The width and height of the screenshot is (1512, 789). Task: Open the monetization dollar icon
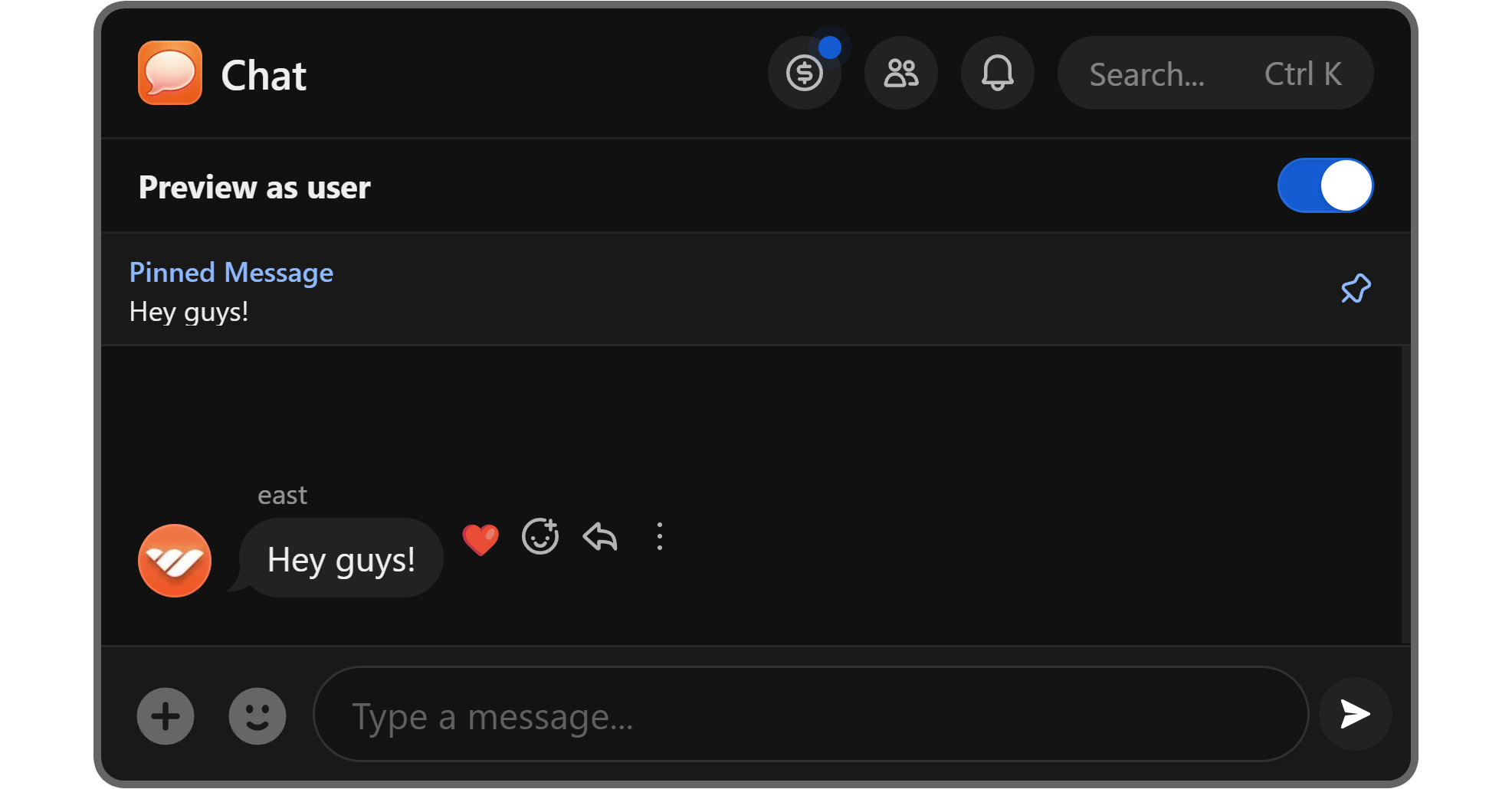(805, 73)
